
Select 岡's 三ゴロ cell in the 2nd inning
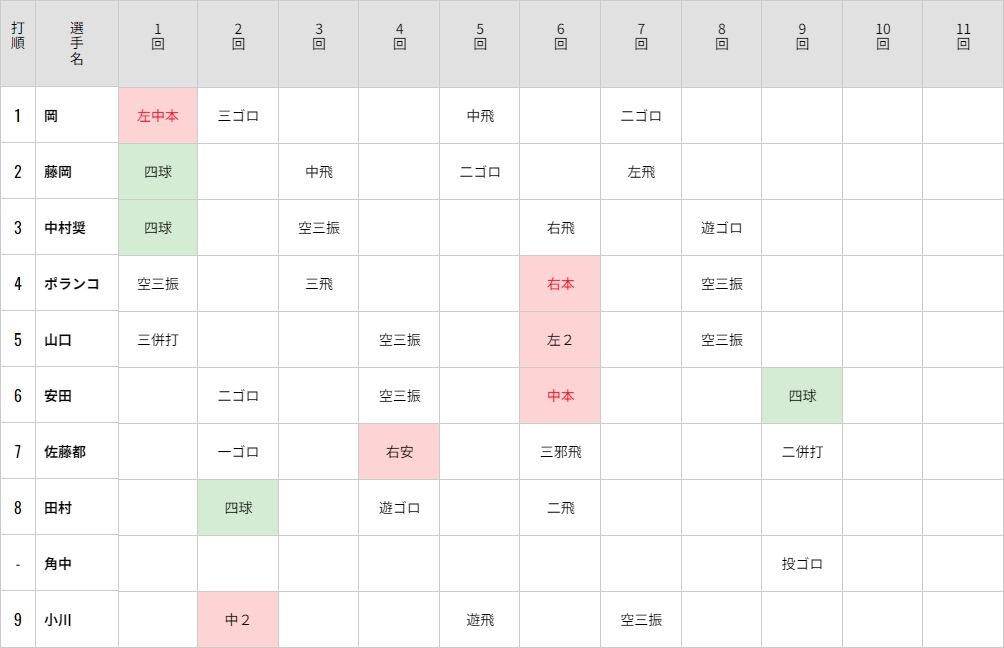coord(238,116)
